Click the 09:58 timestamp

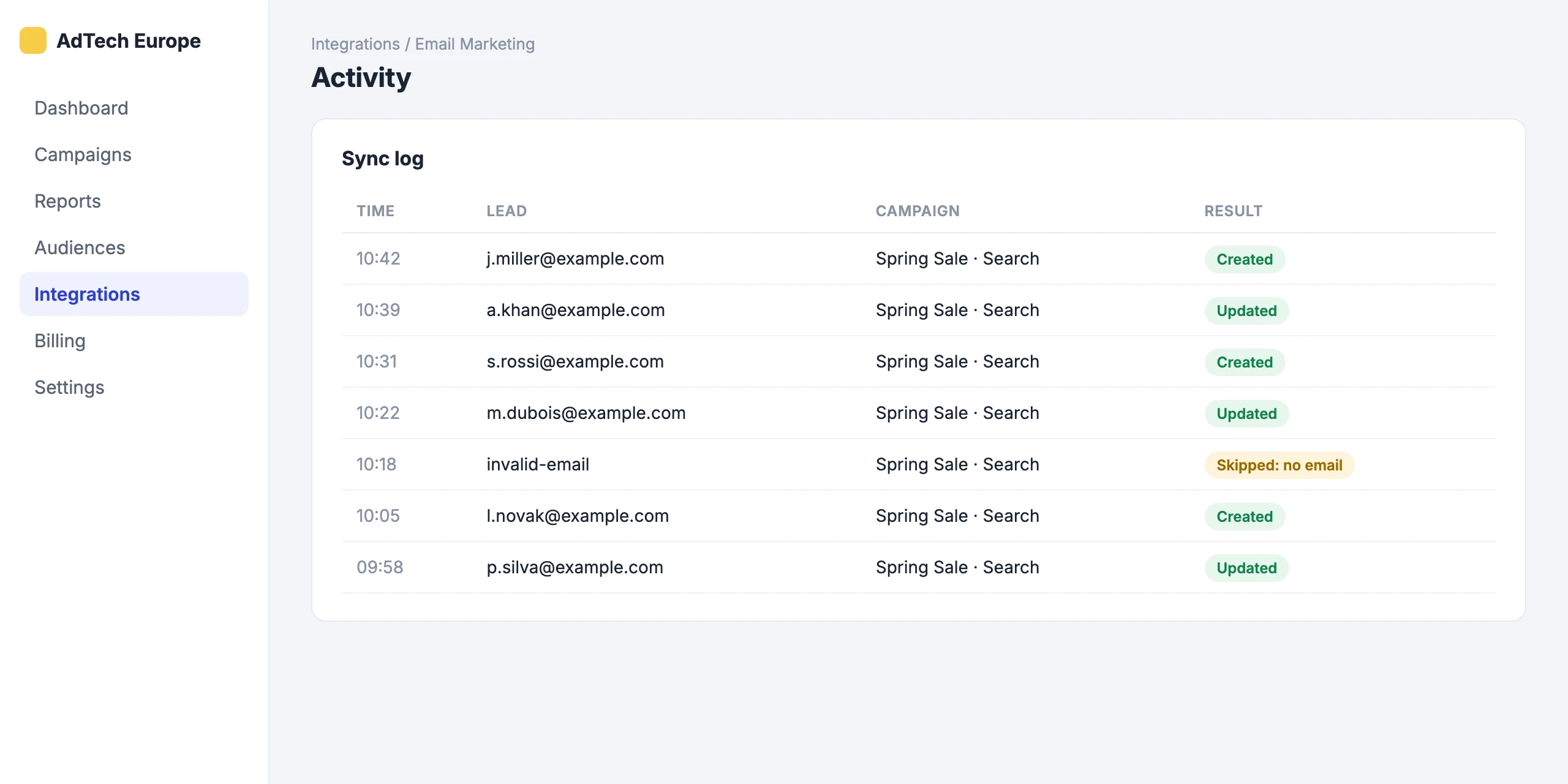(x=380, y=567)
